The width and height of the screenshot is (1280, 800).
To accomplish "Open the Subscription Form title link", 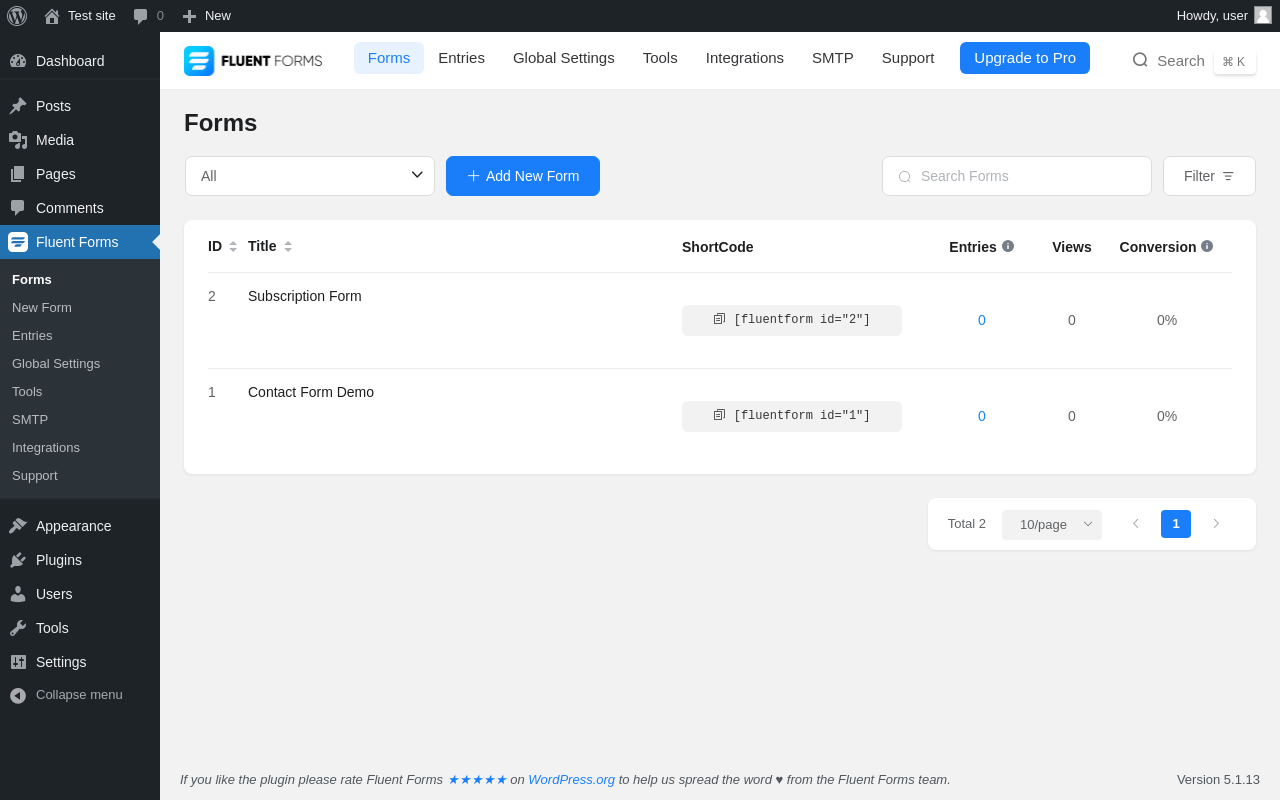I will [x=305, y=296].
